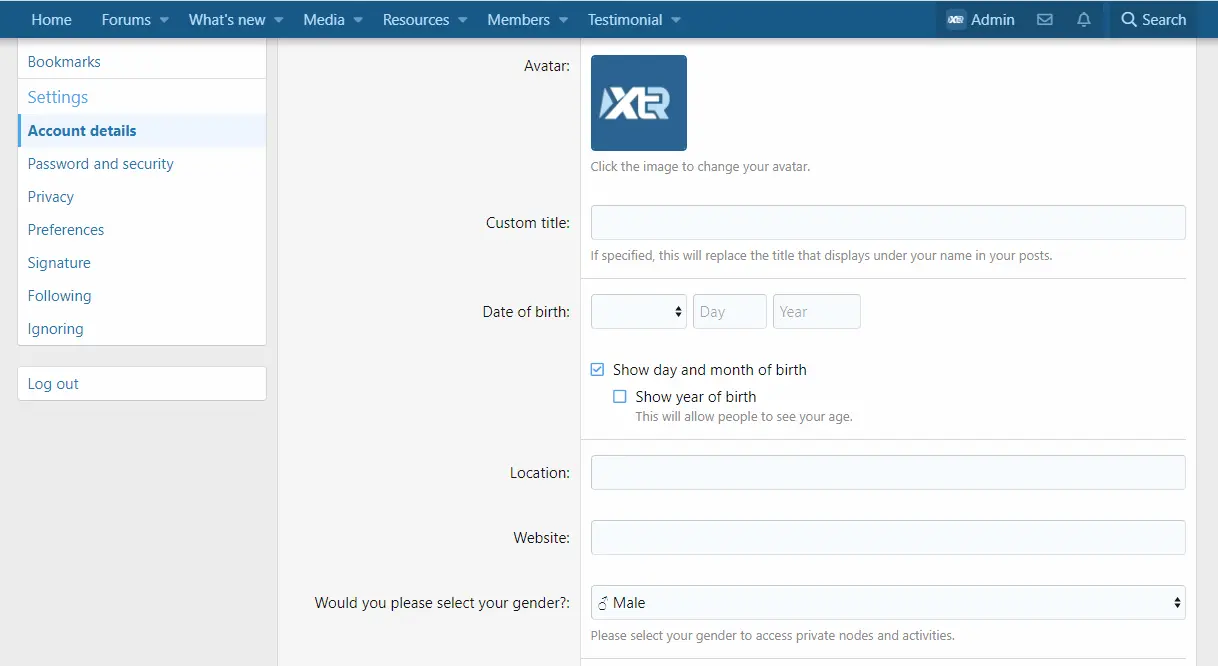Focus the Day of birth field
Screen dimensions: 1218x666
(730, 312)
